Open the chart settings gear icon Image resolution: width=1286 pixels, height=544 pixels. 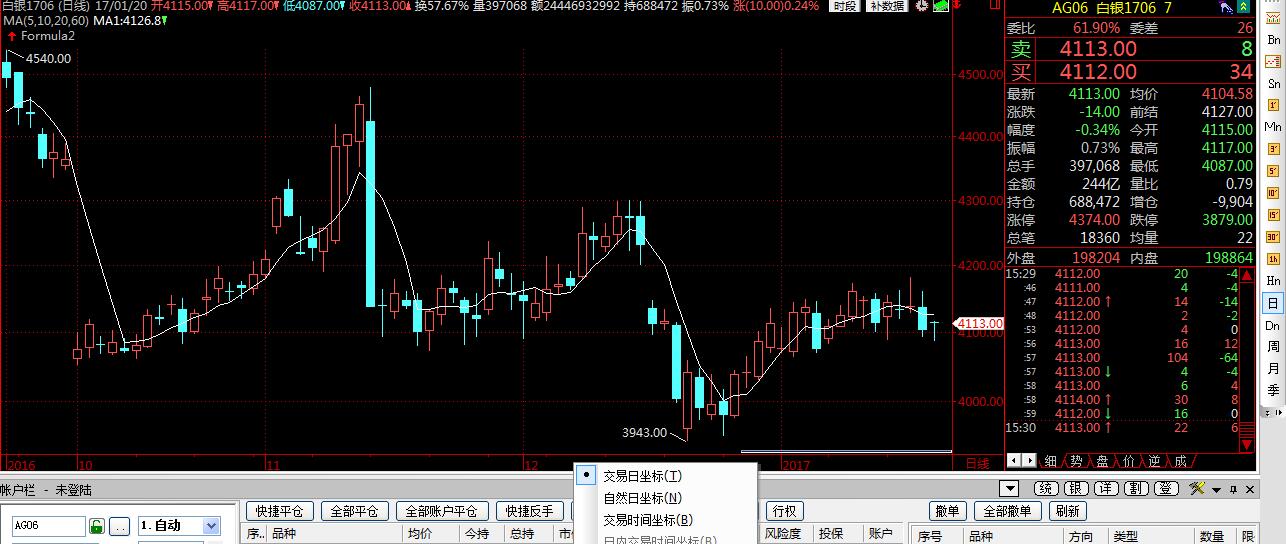click(x=922, y=6)
